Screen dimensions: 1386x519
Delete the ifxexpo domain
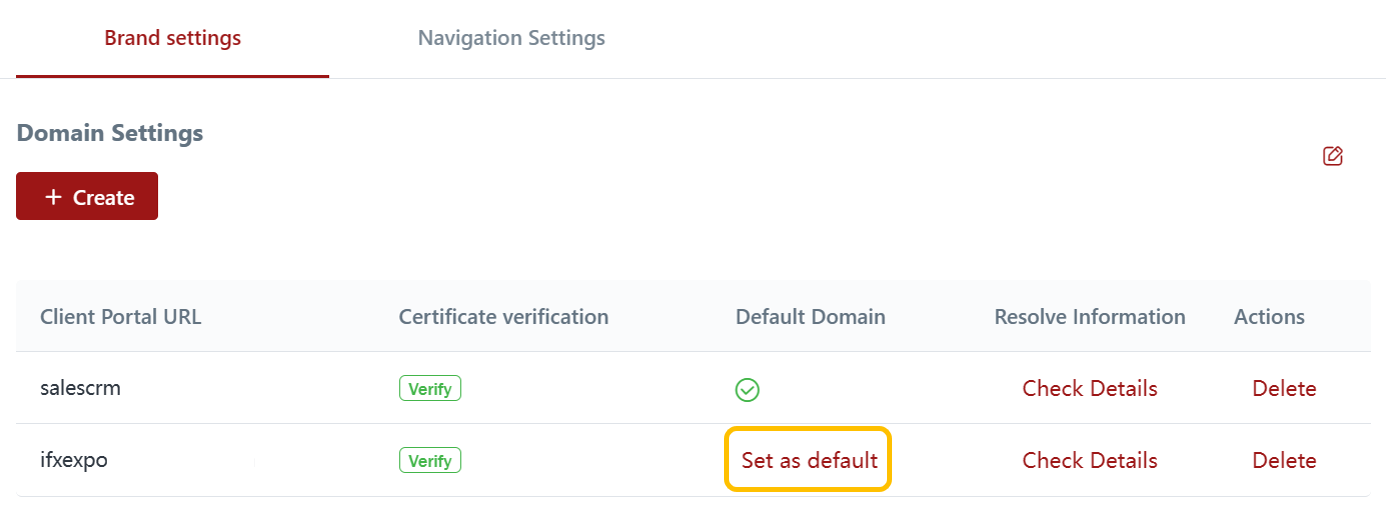tap(1284, 461)
